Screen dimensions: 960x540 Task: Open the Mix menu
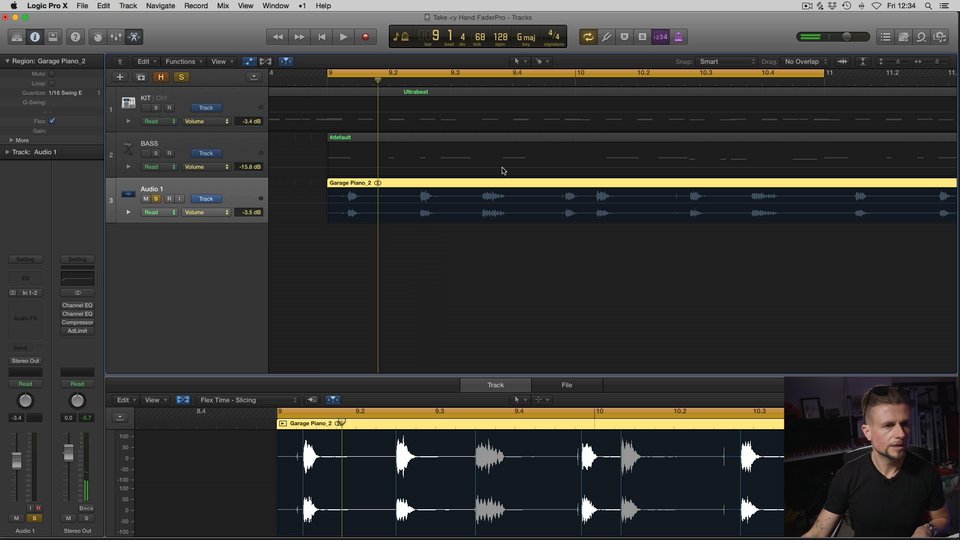coord(223,6)
